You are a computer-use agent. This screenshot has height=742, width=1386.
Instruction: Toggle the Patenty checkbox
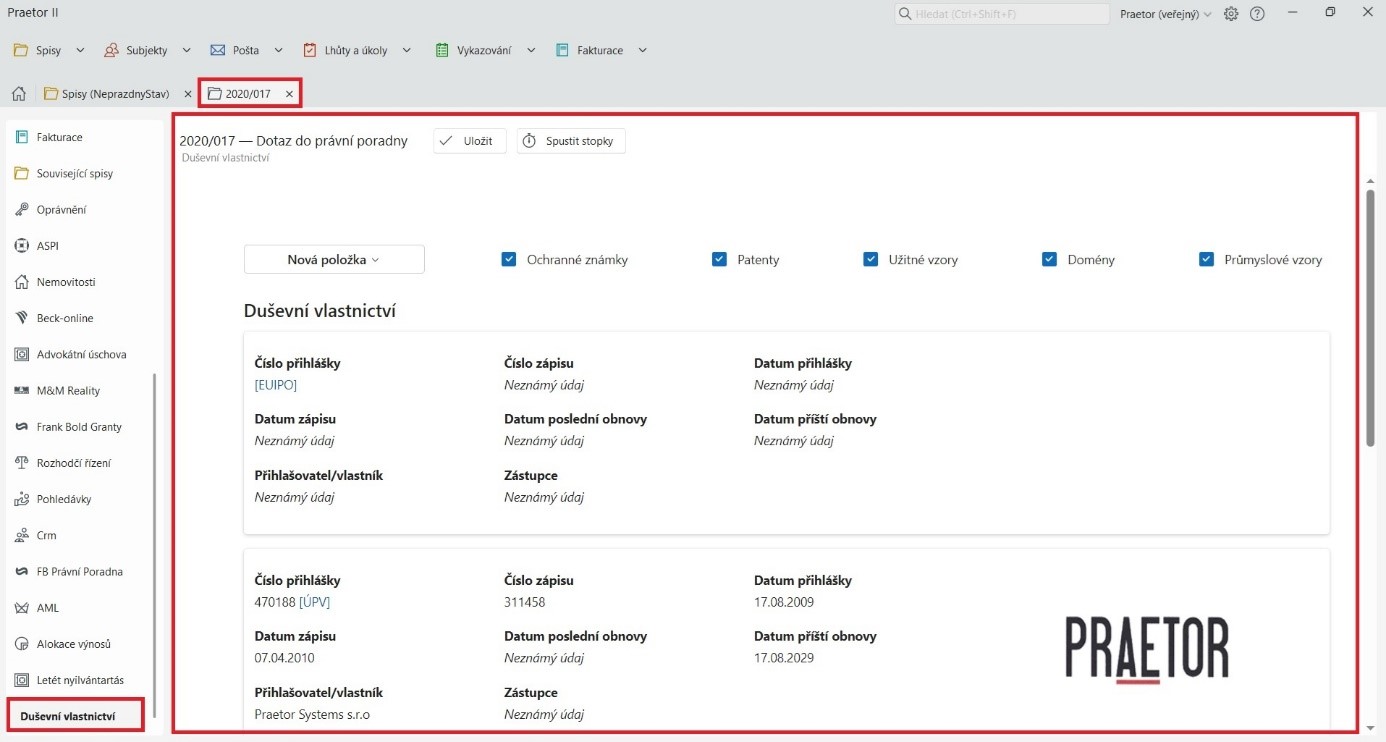pyautogui.click(x=719, y=260)
